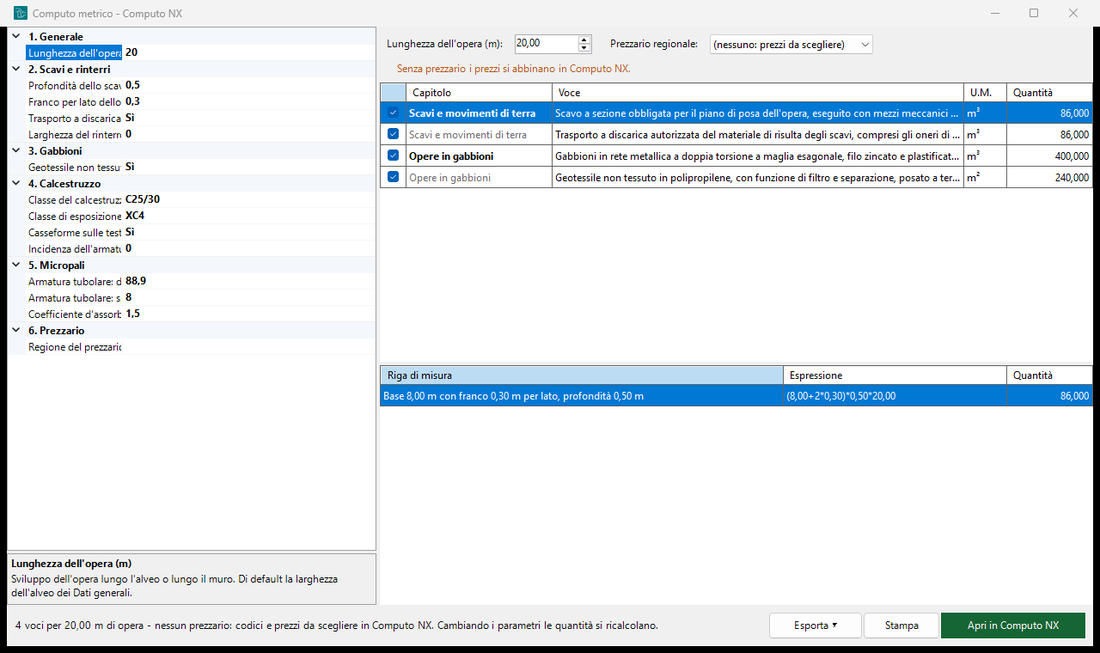Select the Casseforme sulle testate property

point(200,232)
